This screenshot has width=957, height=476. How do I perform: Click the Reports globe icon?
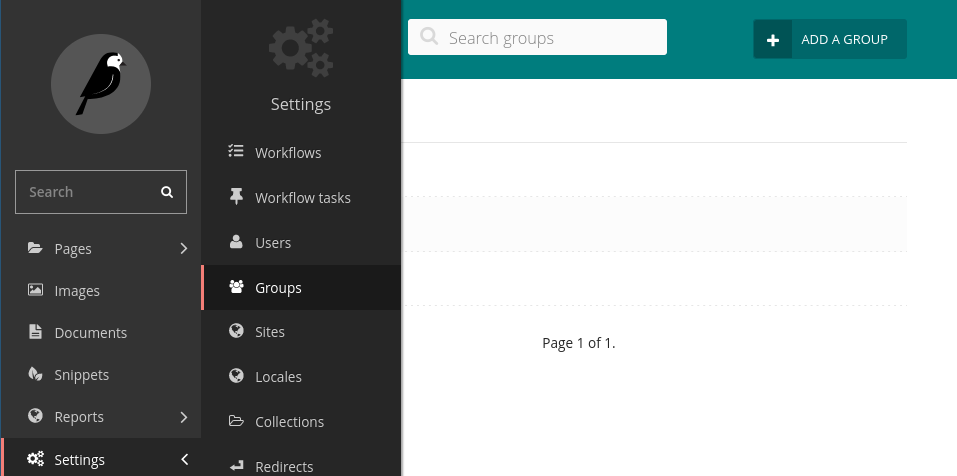point(35,416)
